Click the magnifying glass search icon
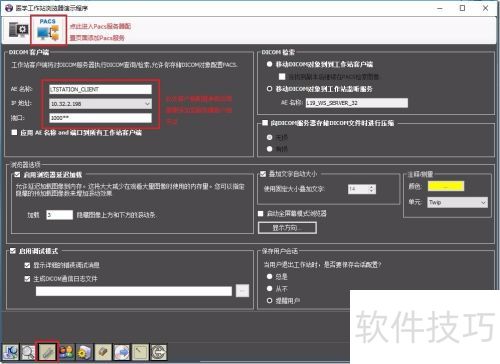This screenshot has width=500, height=364. coord(28,352)
